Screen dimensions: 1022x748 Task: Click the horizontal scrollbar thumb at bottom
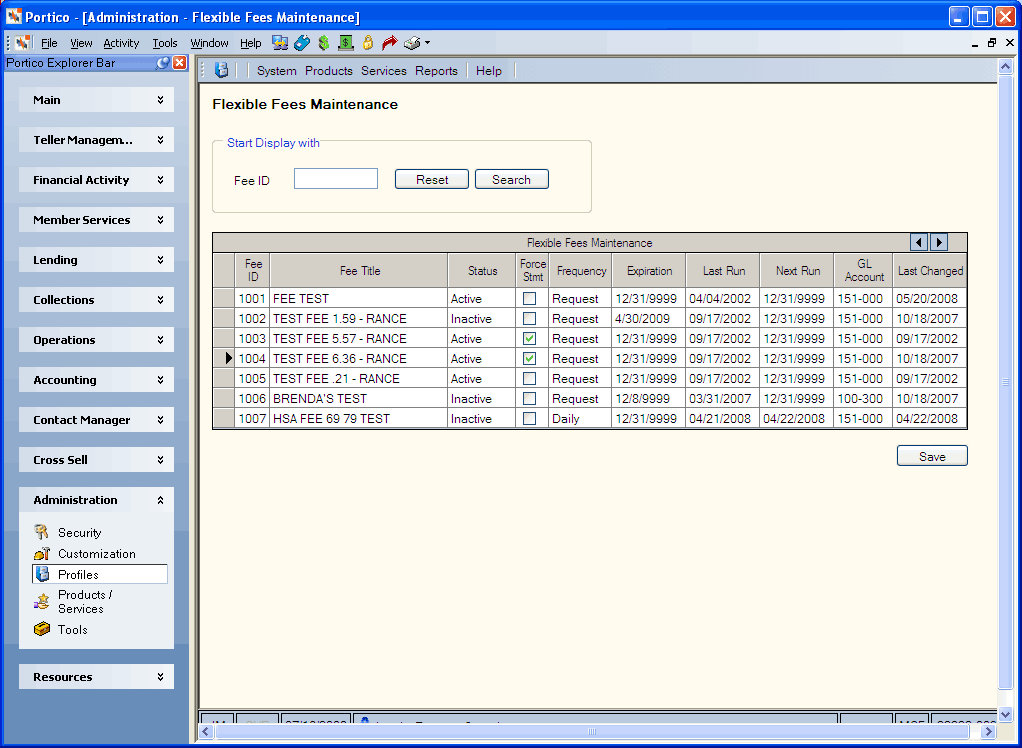pyautogui.click(x=592, y=732)
